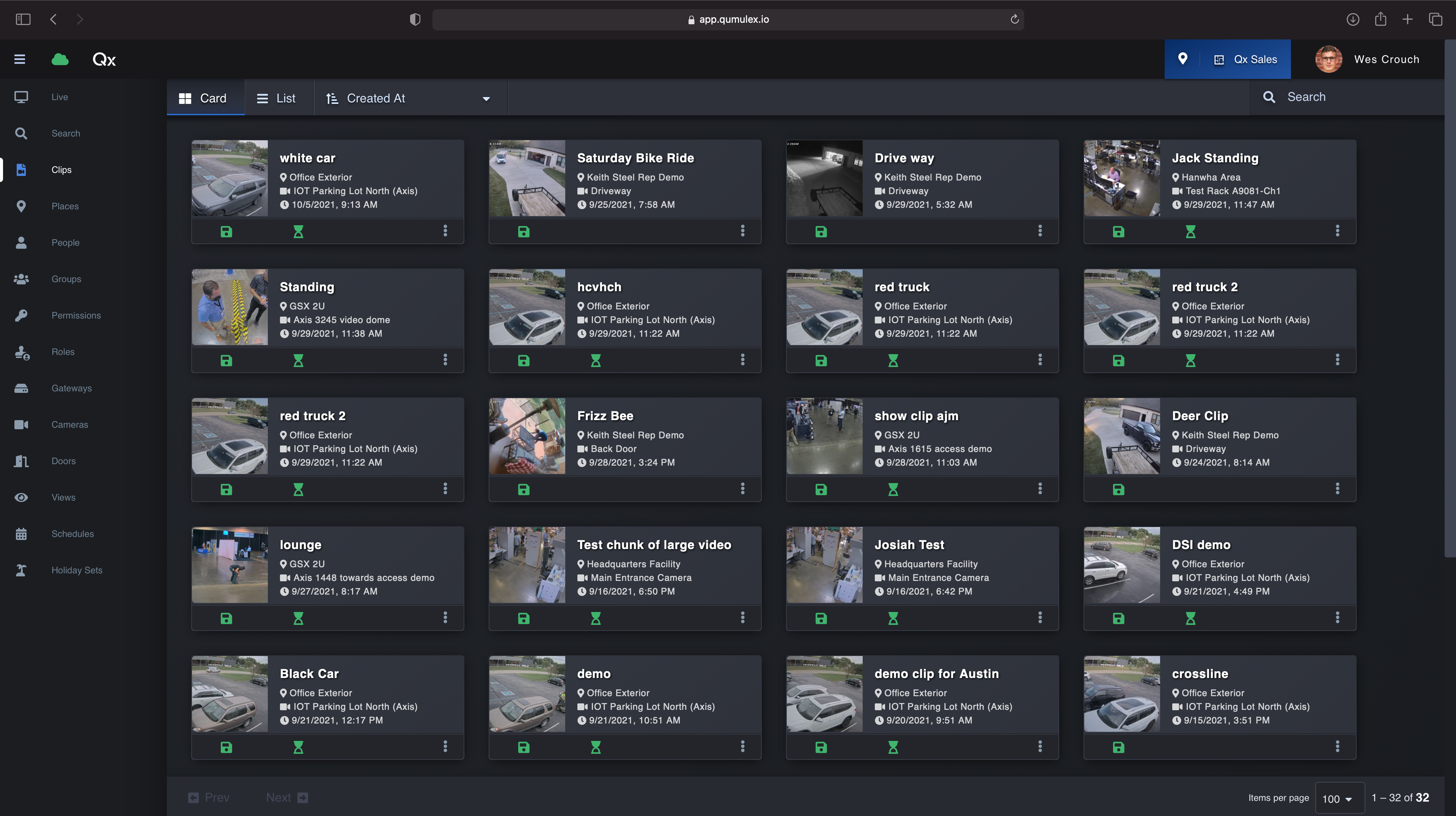The image size is (1456, 816).
Task: Click hourglass icon on Black Car card
Action: pos(299,747)
